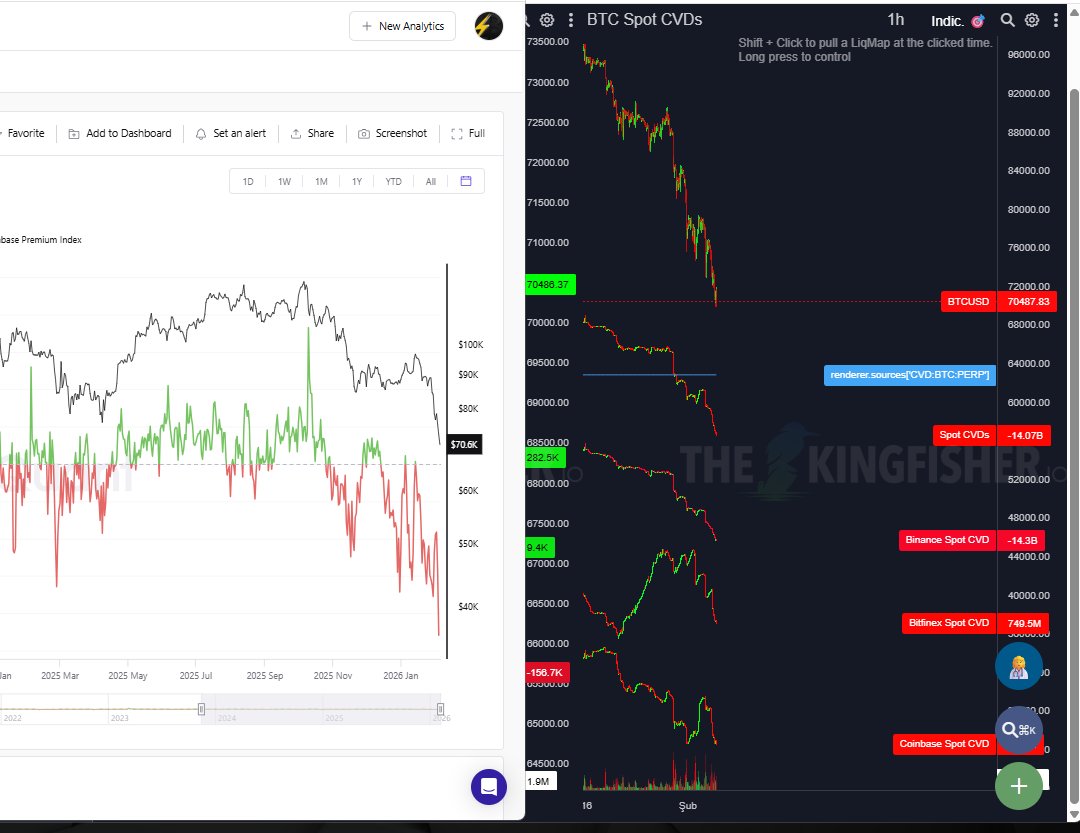Click the 749.5M value tag
Screen dimensions: 1080x833
coord(1024,623)
